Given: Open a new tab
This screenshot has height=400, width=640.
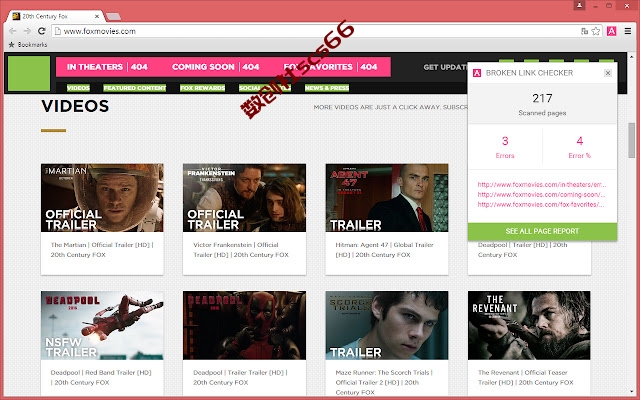Looking at the screenshot, I should pos(113,17).
